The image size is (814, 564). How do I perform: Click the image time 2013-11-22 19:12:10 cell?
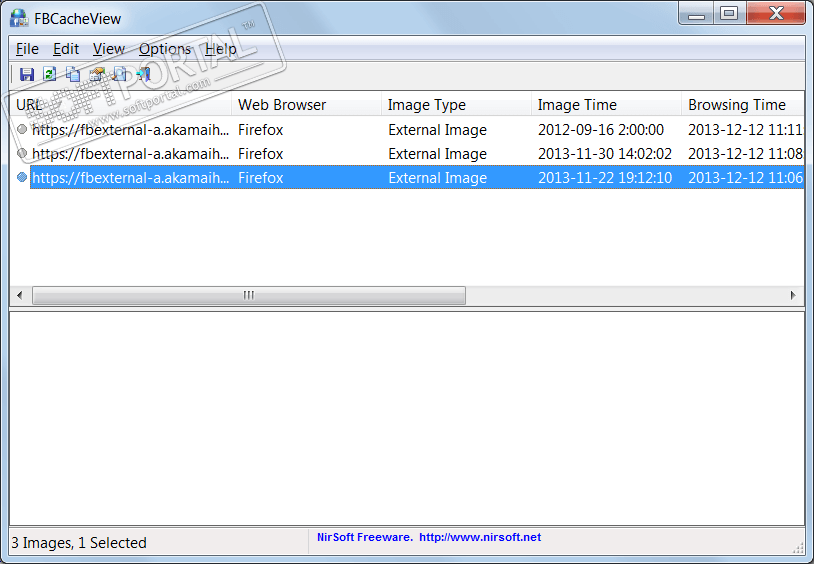[605, 178]
